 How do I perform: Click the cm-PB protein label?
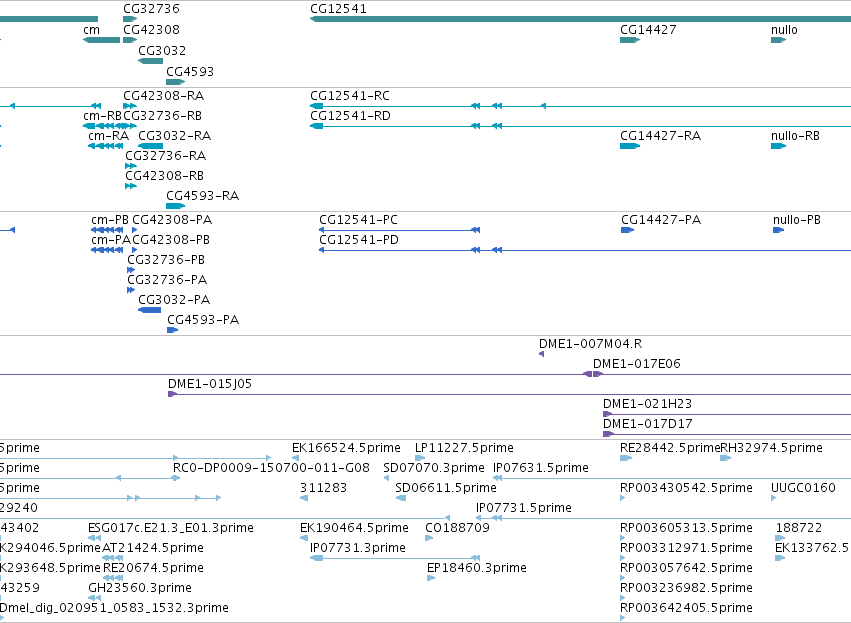110,220
